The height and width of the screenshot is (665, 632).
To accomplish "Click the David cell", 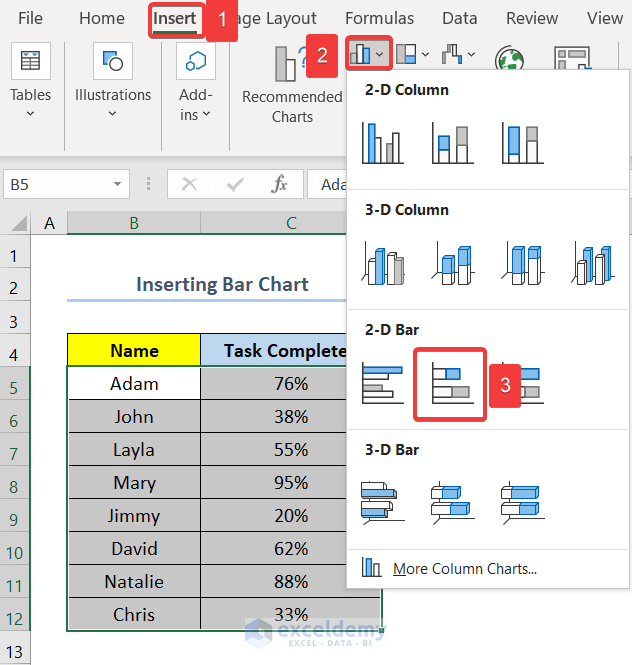I will click(x=134, y=548).
